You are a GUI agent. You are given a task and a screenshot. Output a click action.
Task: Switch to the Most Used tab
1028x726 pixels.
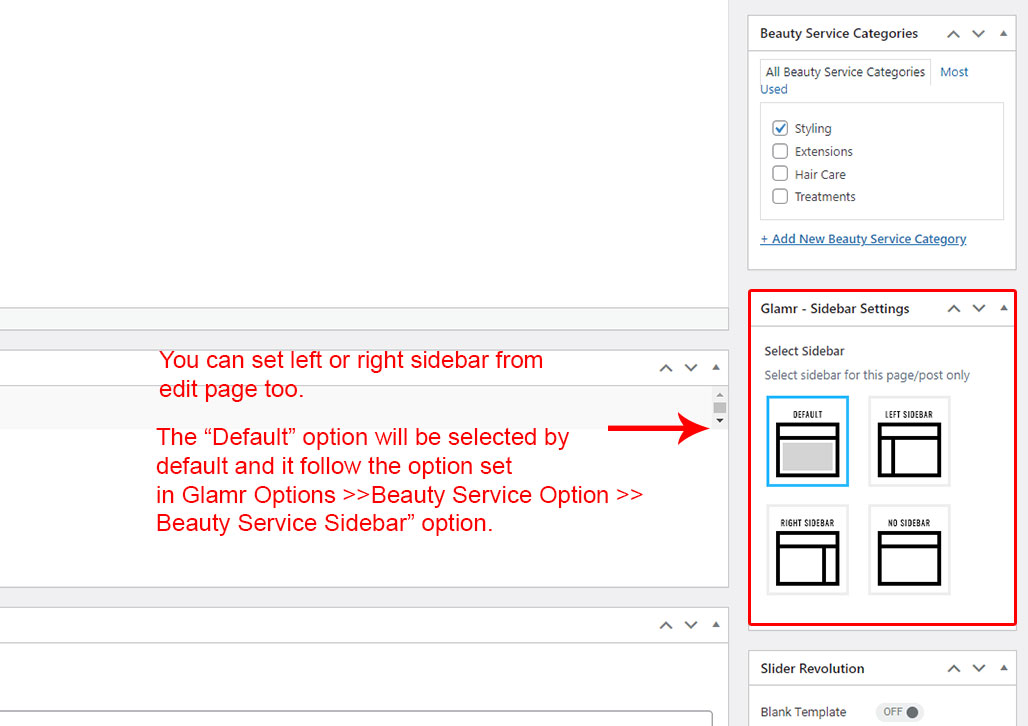point(954,71)
